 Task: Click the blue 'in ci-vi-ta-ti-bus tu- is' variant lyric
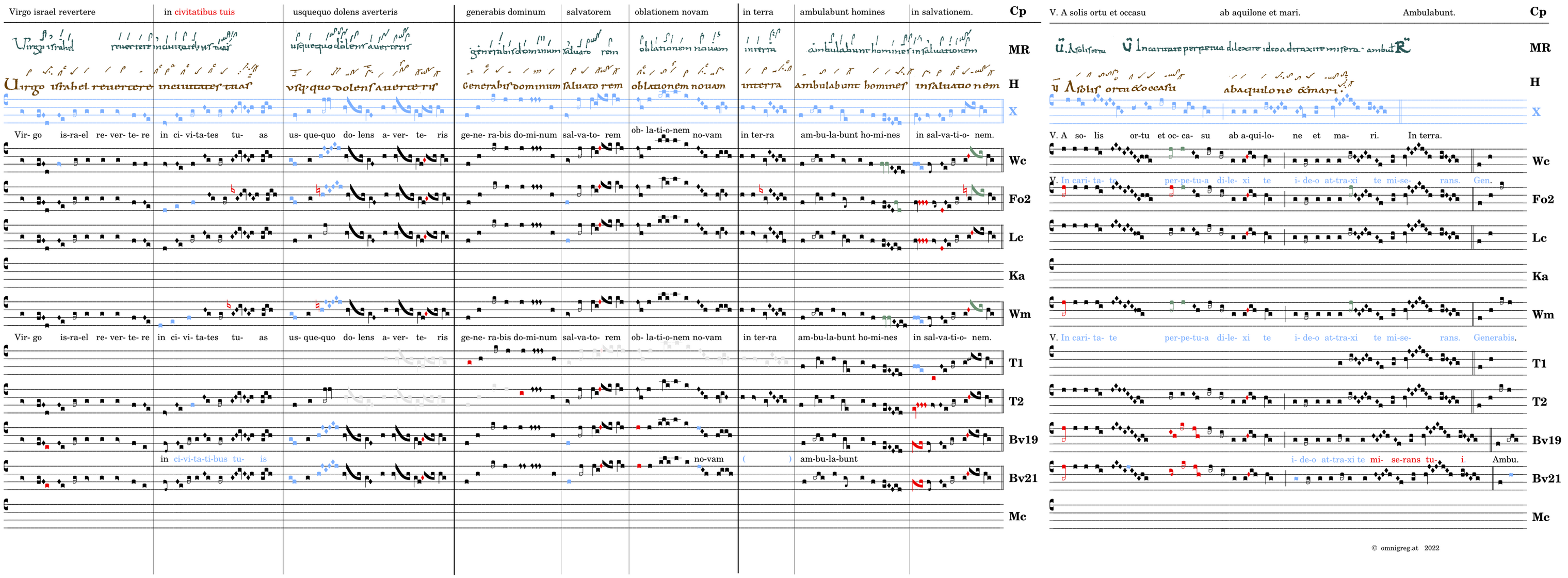pos(213,459)
